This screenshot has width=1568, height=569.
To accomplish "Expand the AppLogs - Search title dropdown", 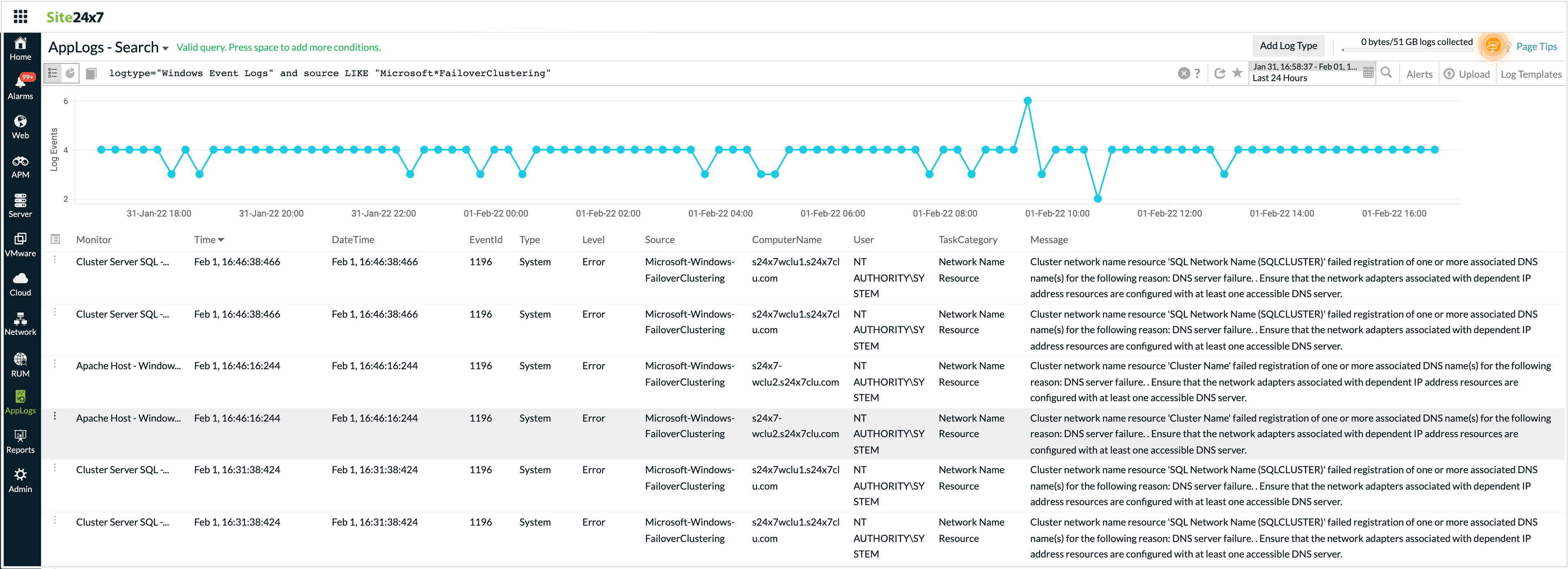I will (165, 49).
